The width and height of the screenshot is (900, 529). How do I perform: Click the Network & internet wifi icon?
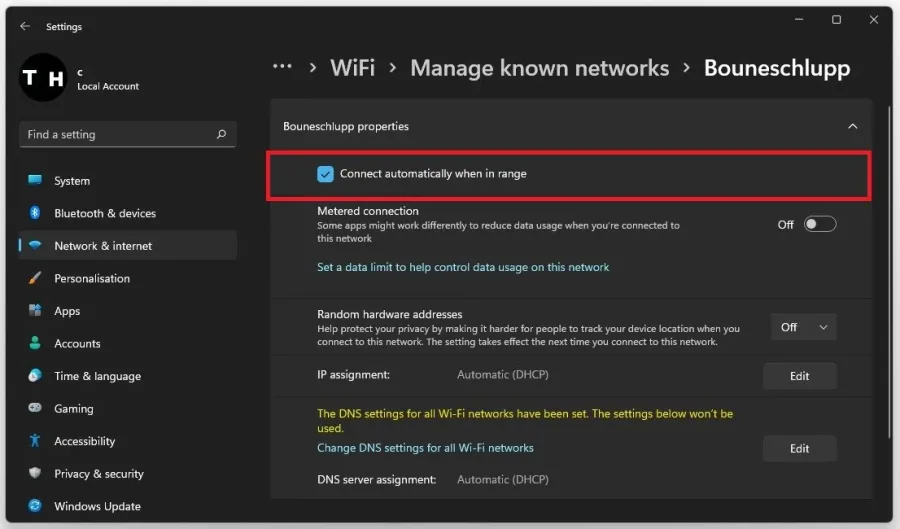click(x=35, y=245)
